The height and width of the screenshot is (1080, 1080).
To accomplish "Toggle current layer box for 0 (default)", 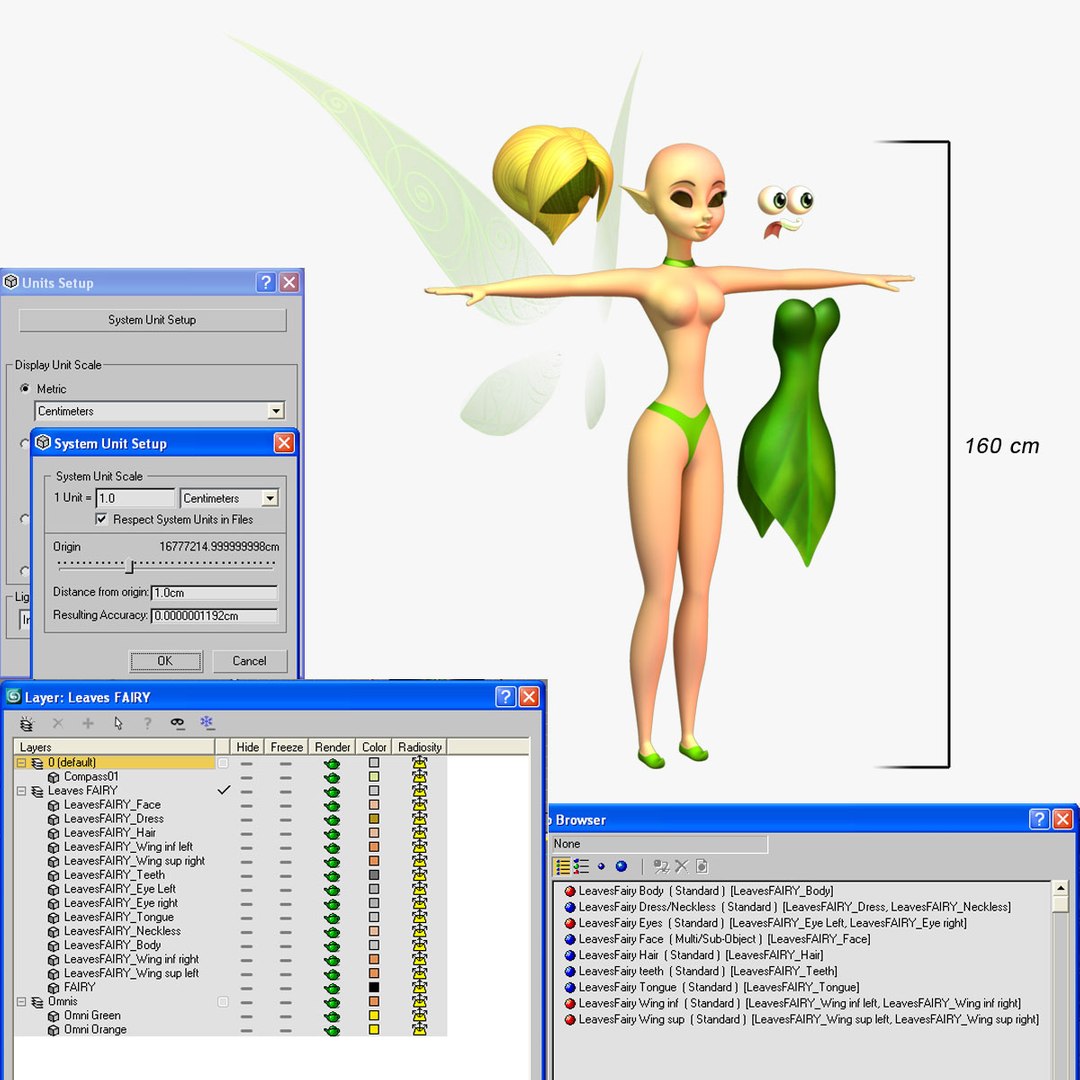I will [x=222, y=763].
